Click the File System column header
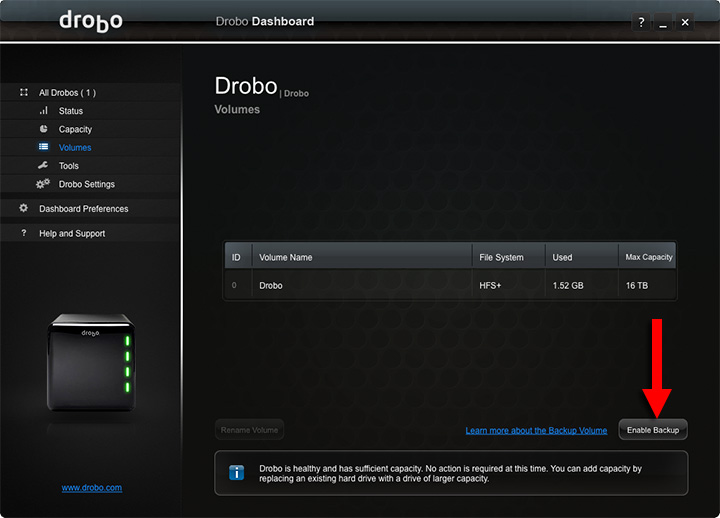720x518 pixels. coord(509,257)
